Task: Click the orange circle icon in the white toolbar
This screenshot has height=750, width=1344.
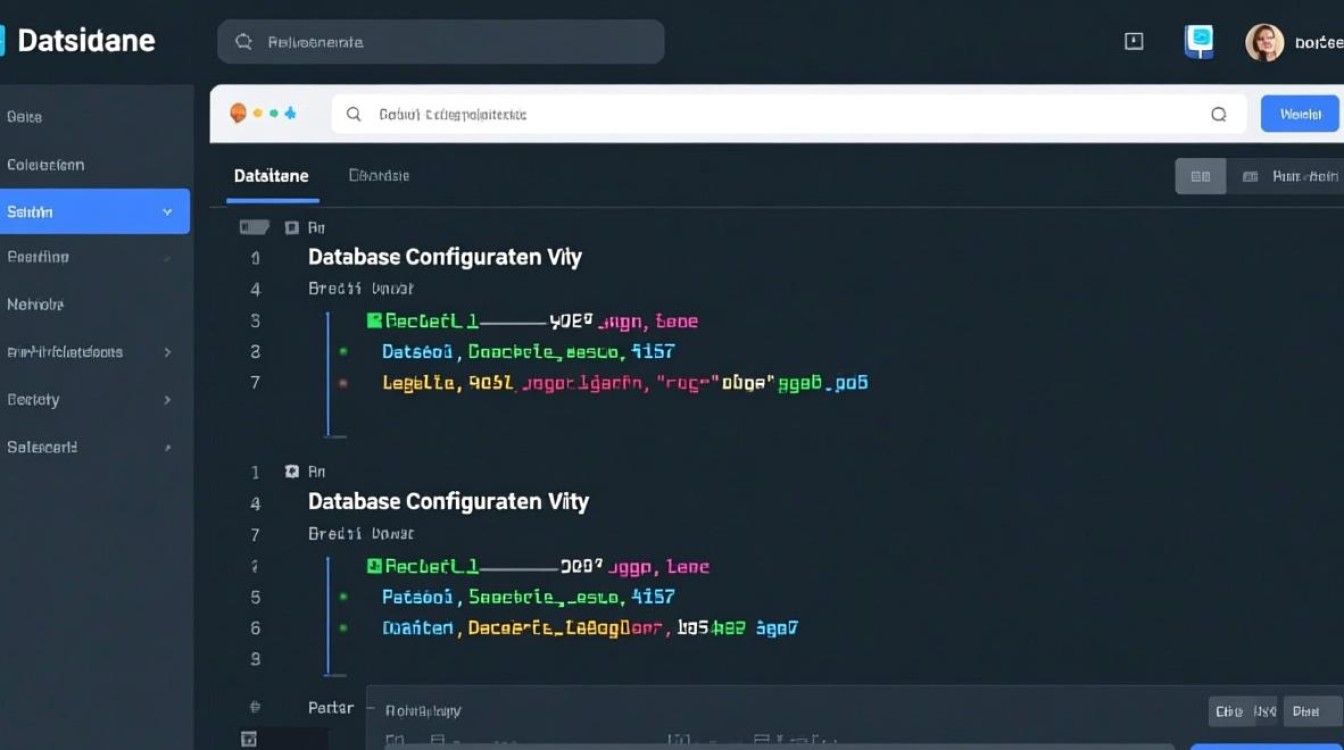Action: pyautogui.click(x=238, y=113)
